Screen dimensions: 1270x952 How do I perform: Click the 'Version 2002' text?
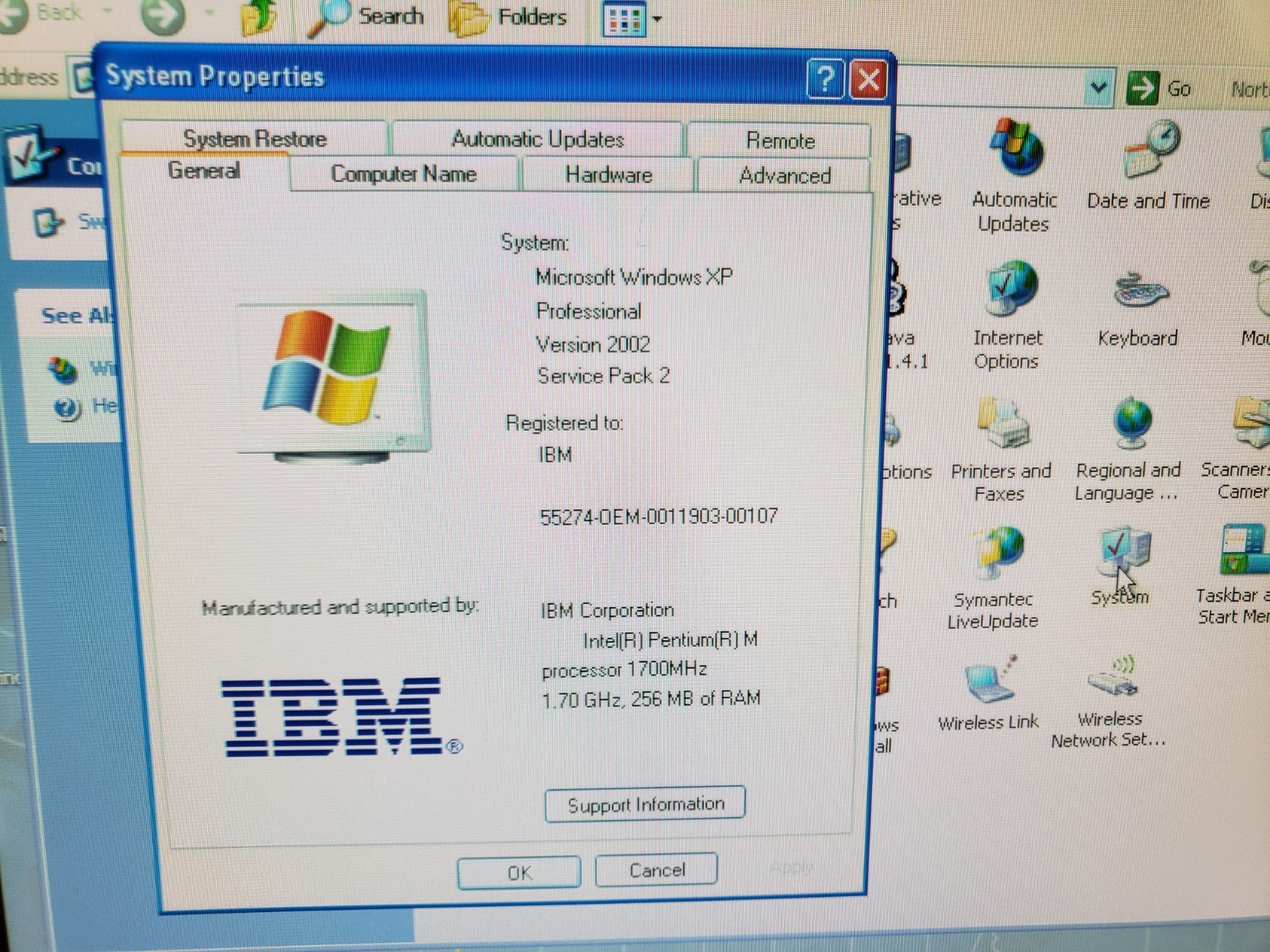tap(593, 344)
